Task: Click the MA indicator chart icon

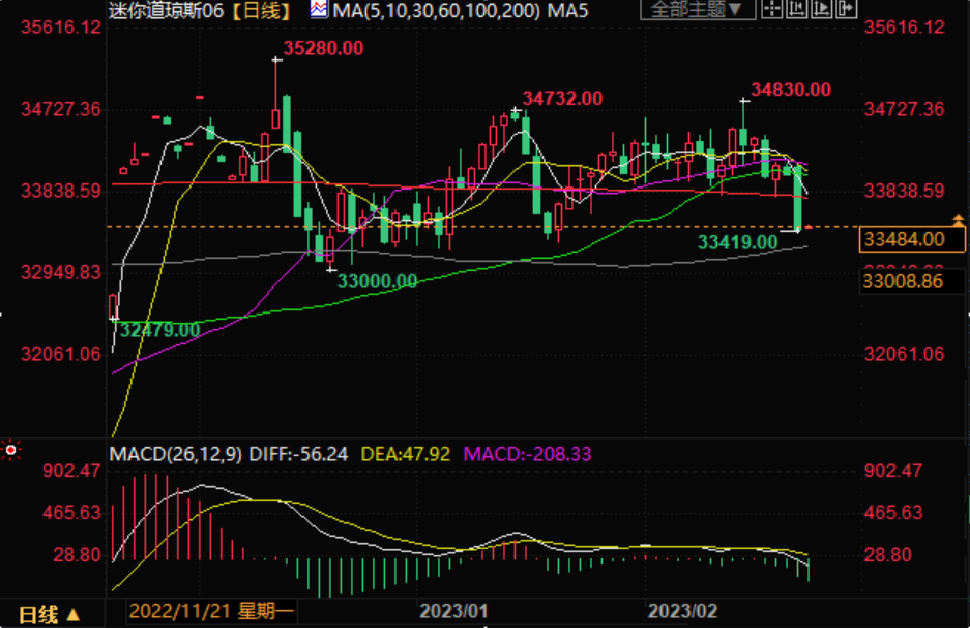Action: [318, 10]
